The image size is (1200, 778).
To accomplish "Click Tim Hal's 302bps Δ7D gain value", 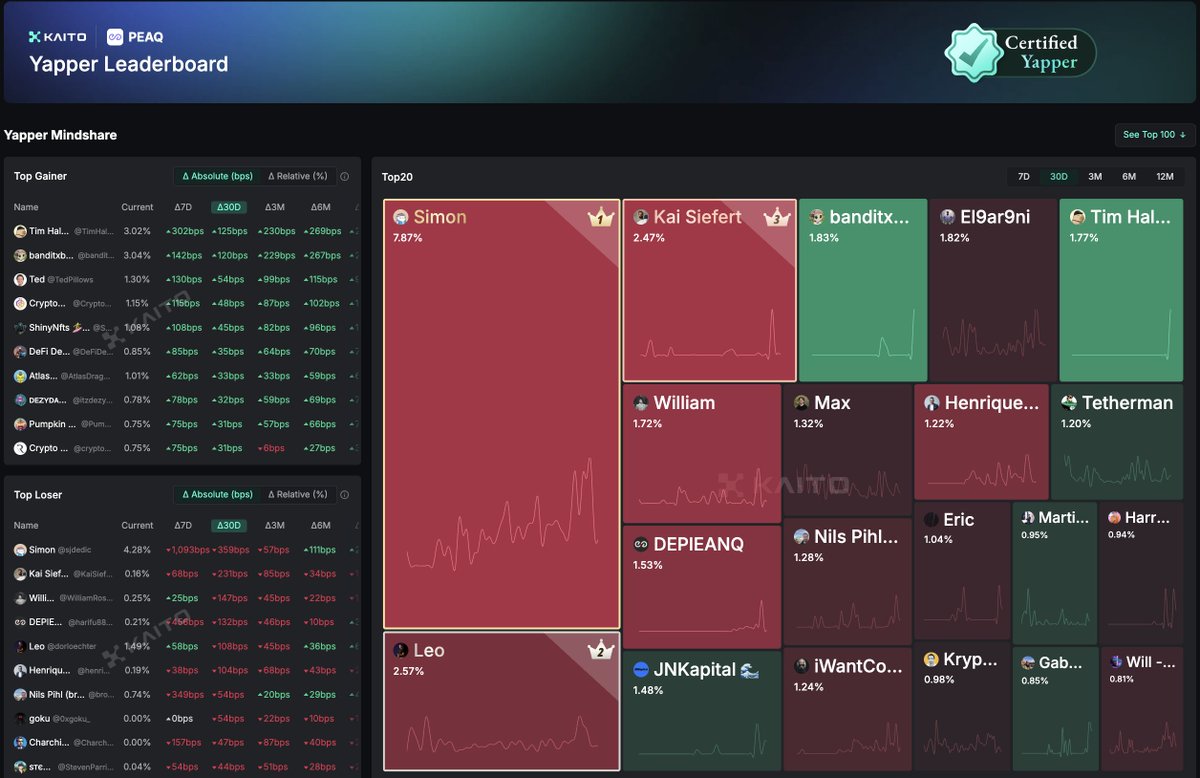I will pos(183,231).
